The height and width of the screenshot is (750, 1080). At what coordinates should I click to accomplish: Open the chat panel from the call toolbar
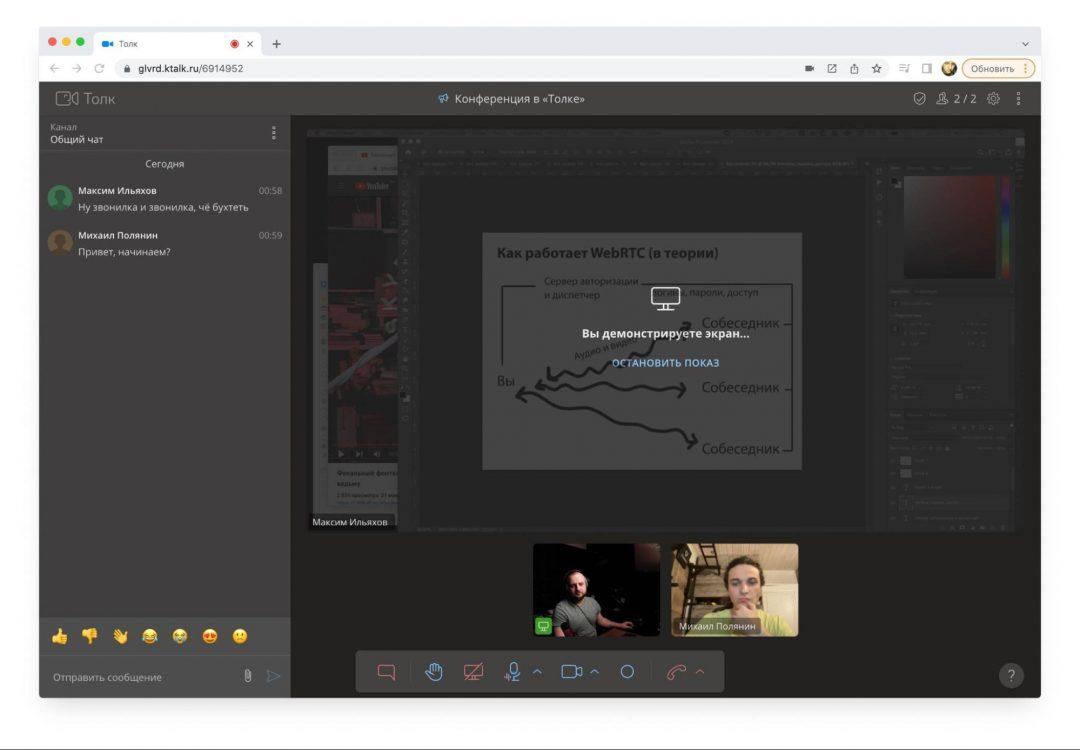click(x=386, y=672)
